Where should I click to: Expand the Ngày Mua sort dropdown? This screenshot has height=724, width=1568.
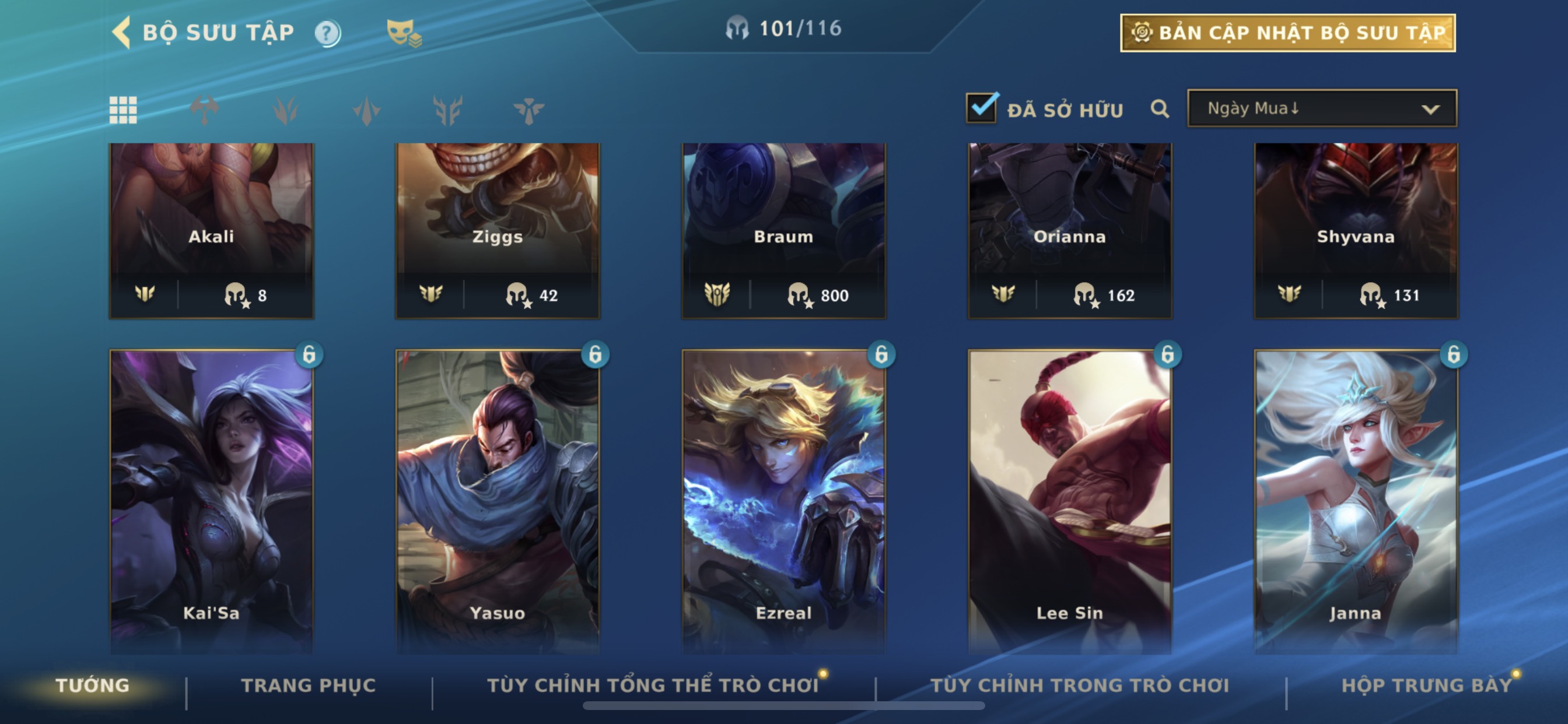click(x=1321, y=108)
